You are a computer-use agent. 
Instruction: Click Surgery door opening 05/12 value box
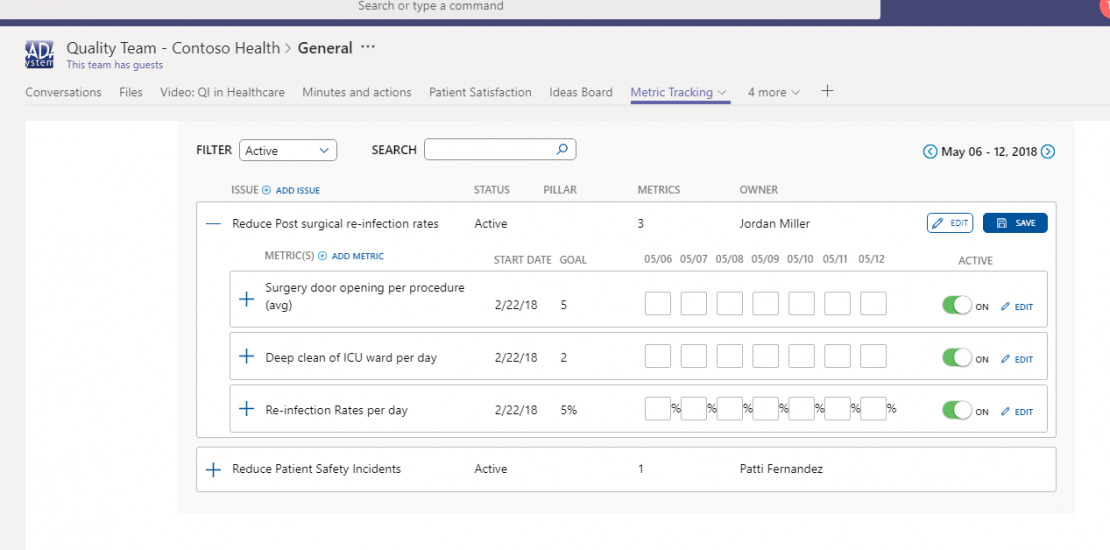pos(873,303)
